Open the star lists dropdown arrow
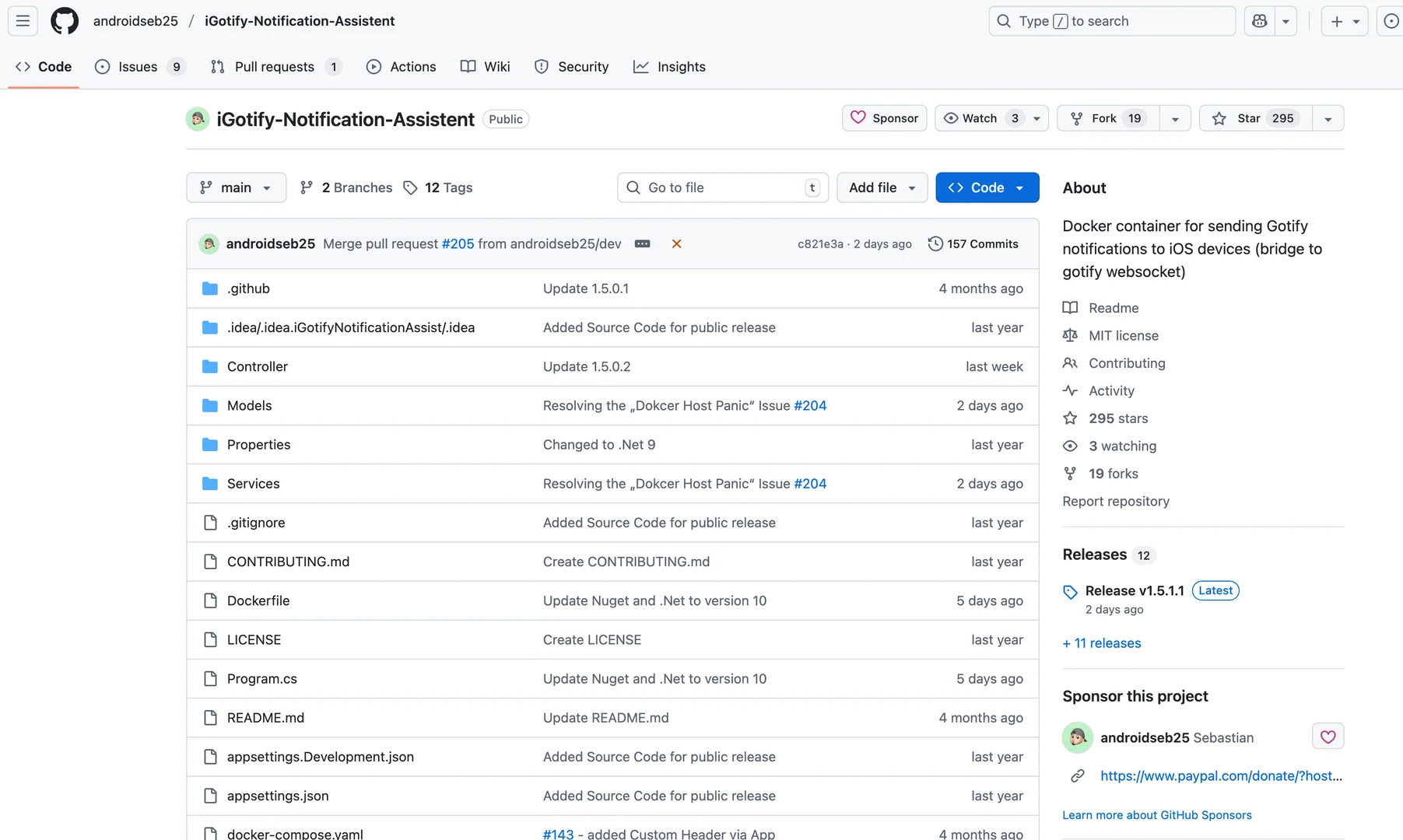The height and width of the screenshot is (840, 1403). pyautogui.click(x=1328, y=118)
